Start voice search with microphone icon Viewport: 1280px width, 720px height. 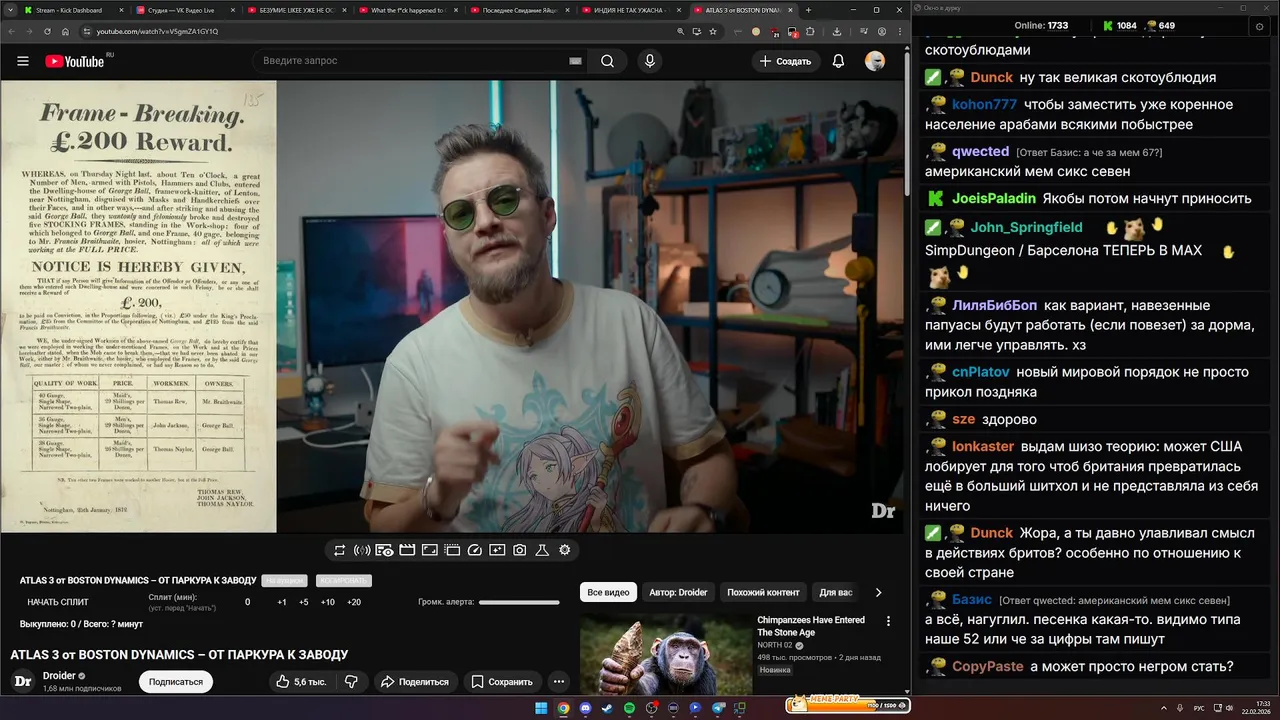click(x=650, y=61)
